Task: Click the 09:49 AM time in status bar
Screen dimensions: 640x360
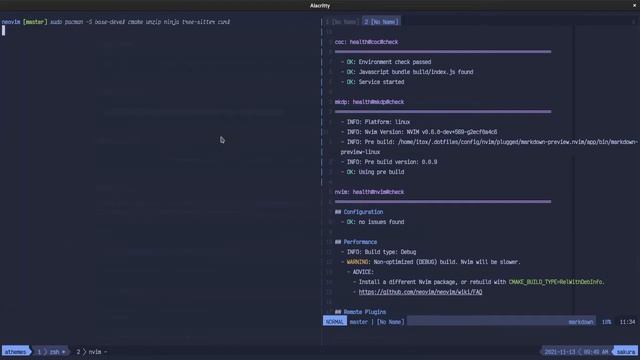Action: (x=596, y=352)
